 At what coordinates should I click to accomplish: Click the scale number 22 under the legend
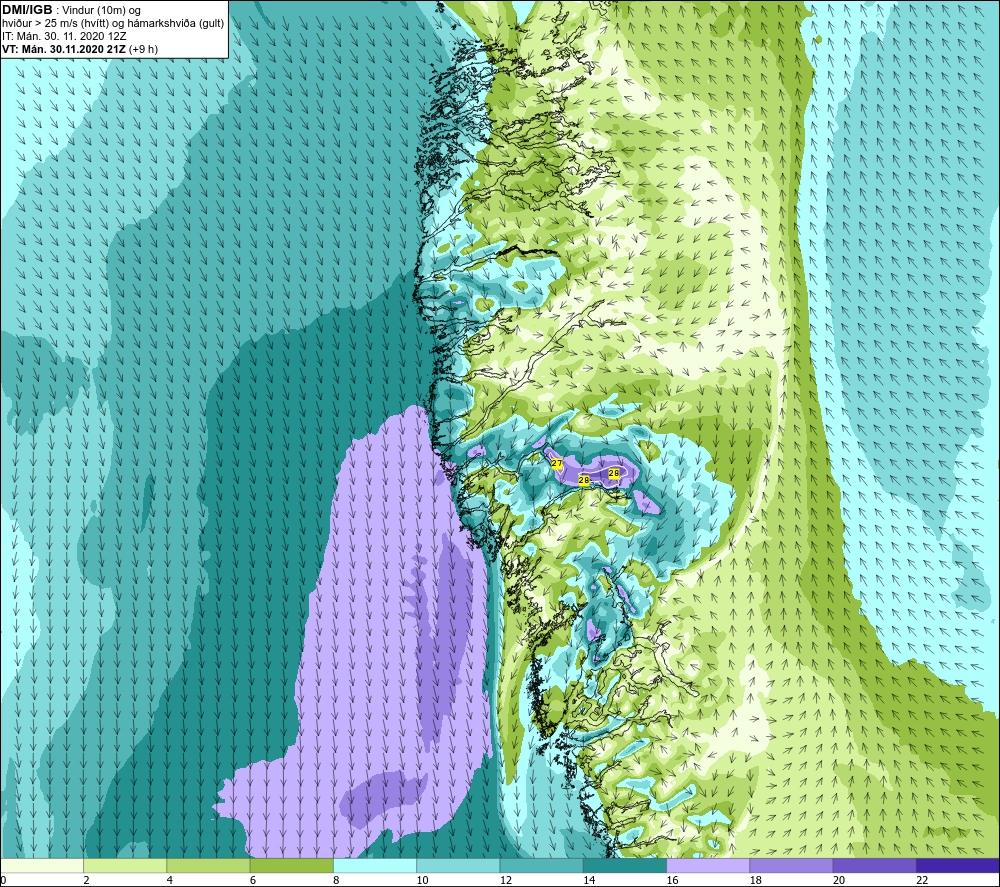click(922, 880)
